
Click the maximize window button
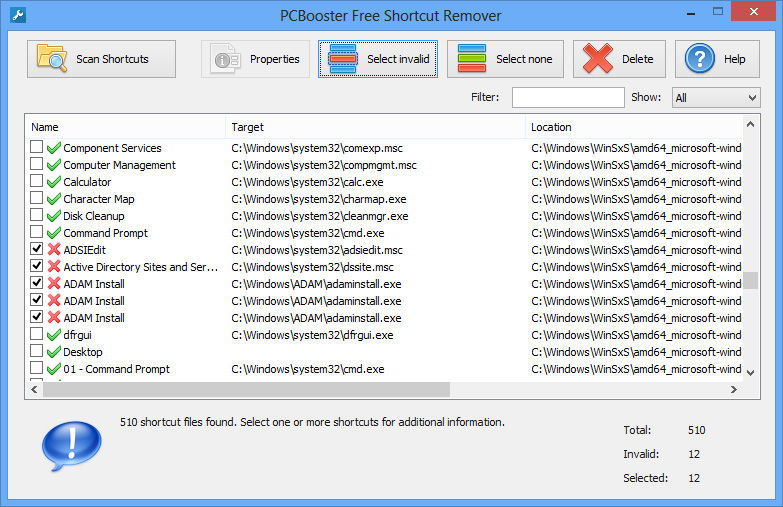[718, 11]
